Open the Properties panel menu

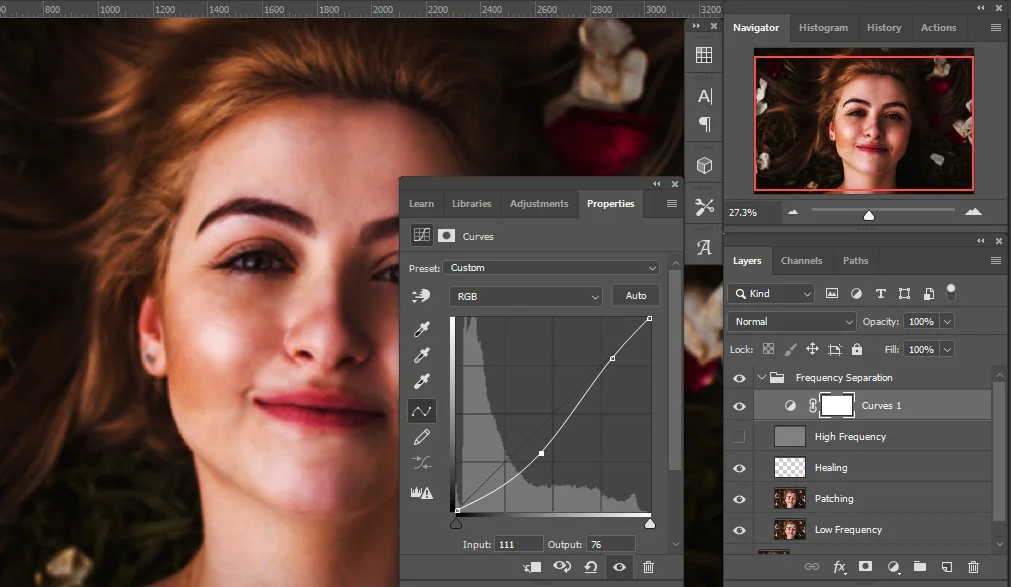click(x=672, y=204)
